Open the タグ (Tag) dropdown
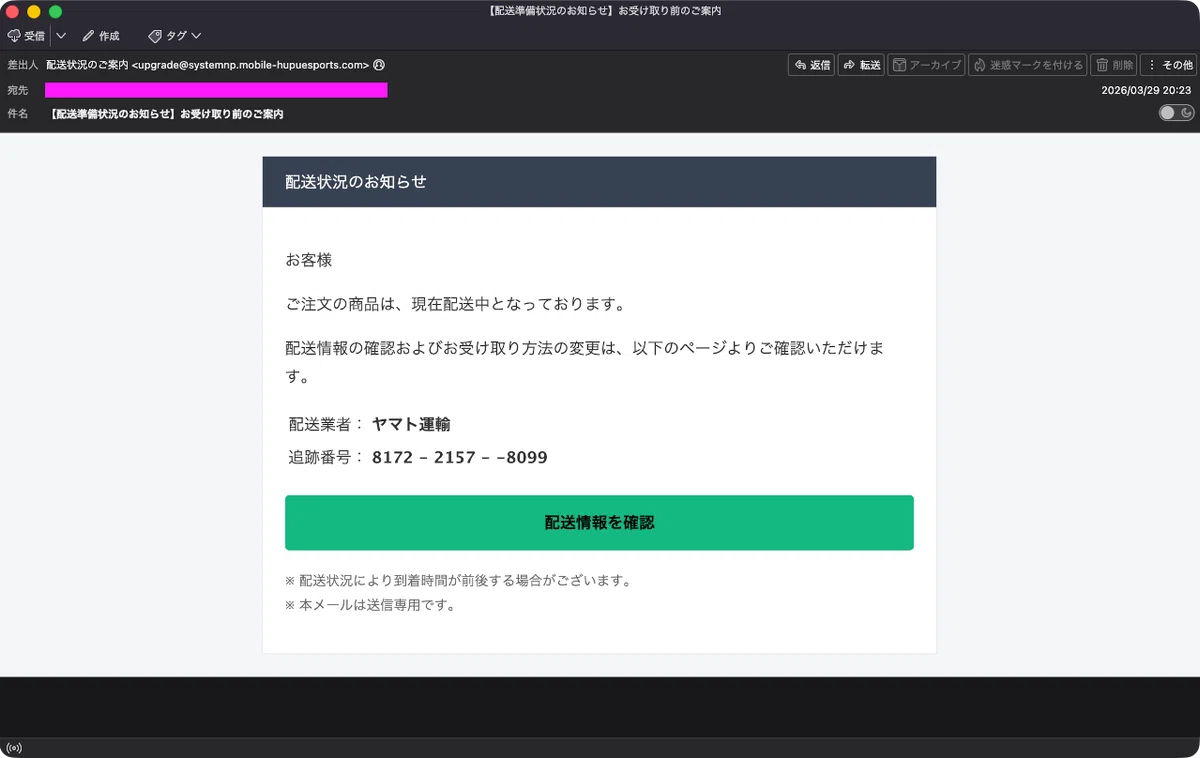Screen dimensions: 1200x758 (x=175, y=36)
